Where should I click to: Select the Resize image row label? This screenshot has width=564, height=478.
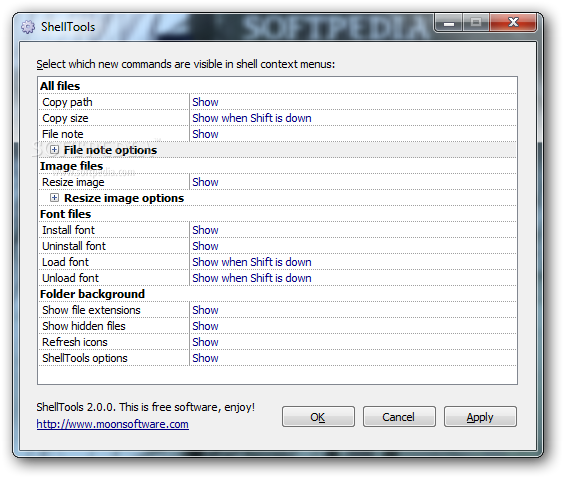[x=73, y=182]
